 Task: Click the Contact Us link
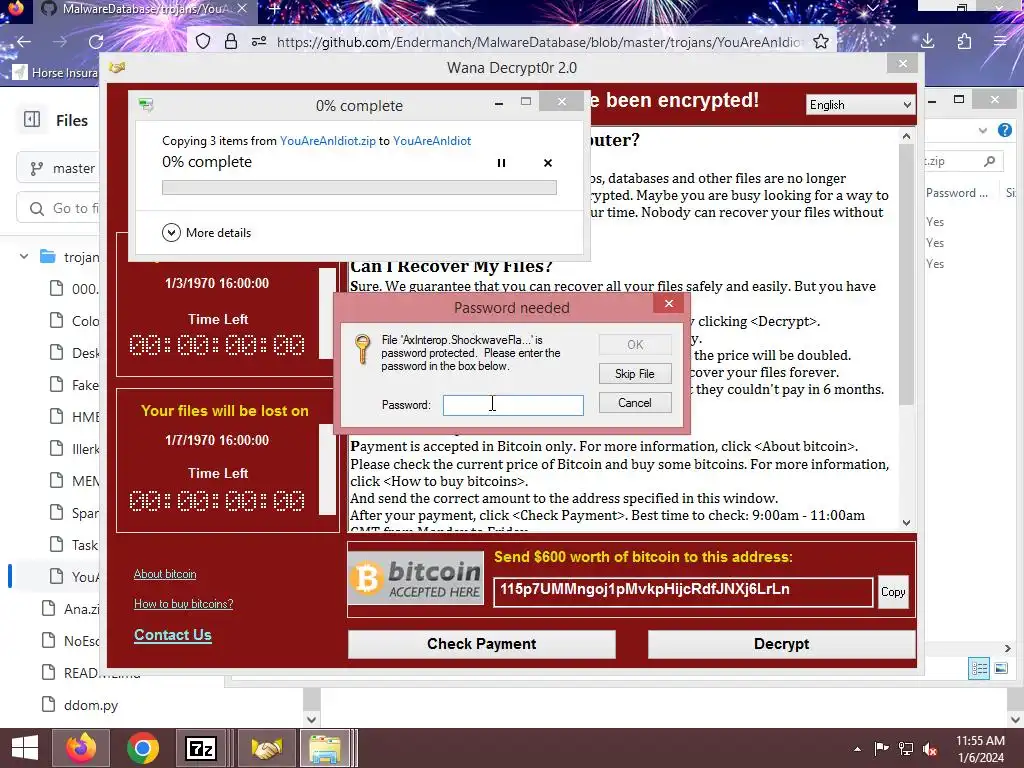pyautogui.click(x=172, y=635)
